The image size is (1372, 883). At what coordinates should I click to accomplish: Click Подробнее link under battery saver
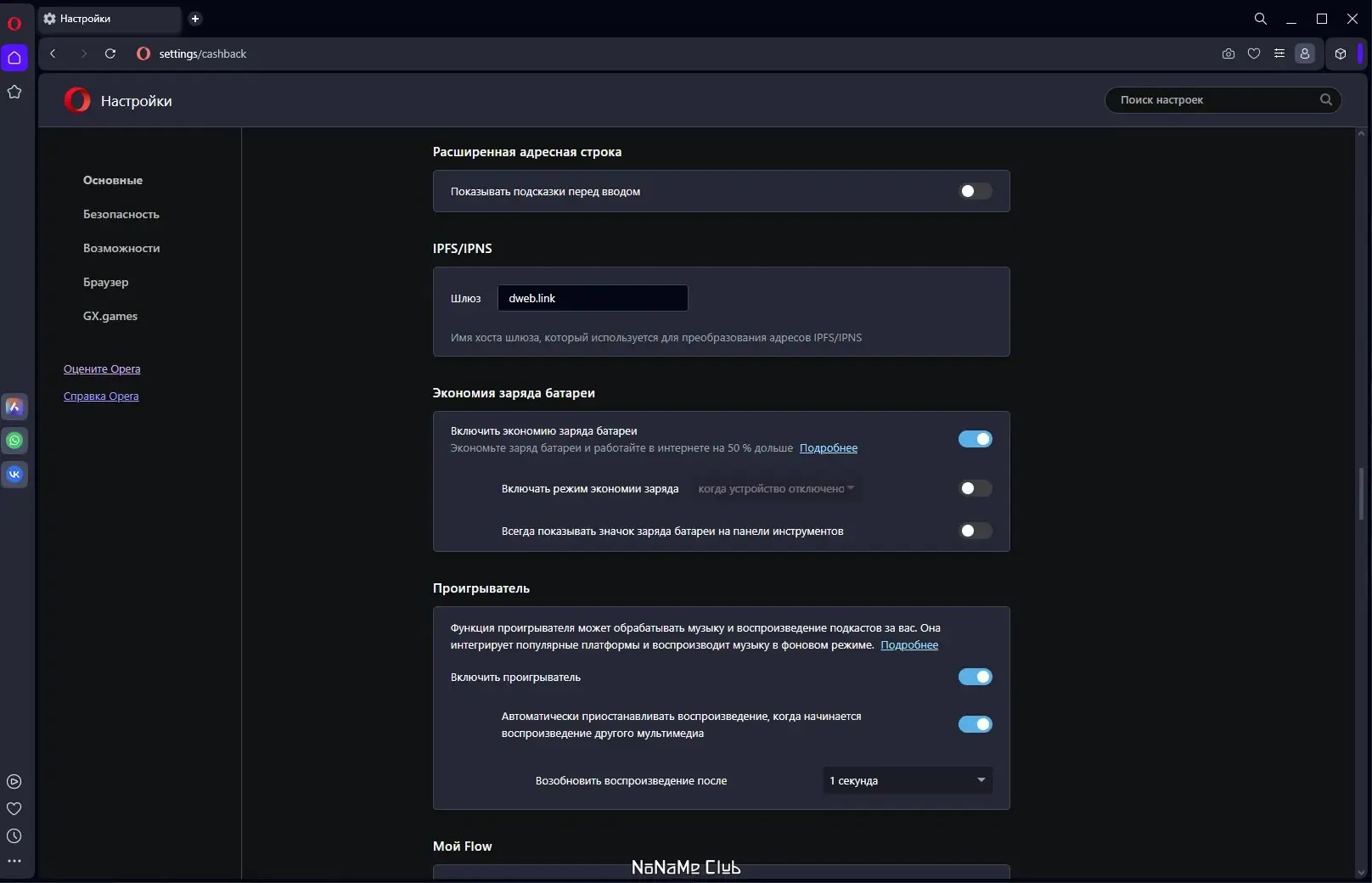point(829,448)
